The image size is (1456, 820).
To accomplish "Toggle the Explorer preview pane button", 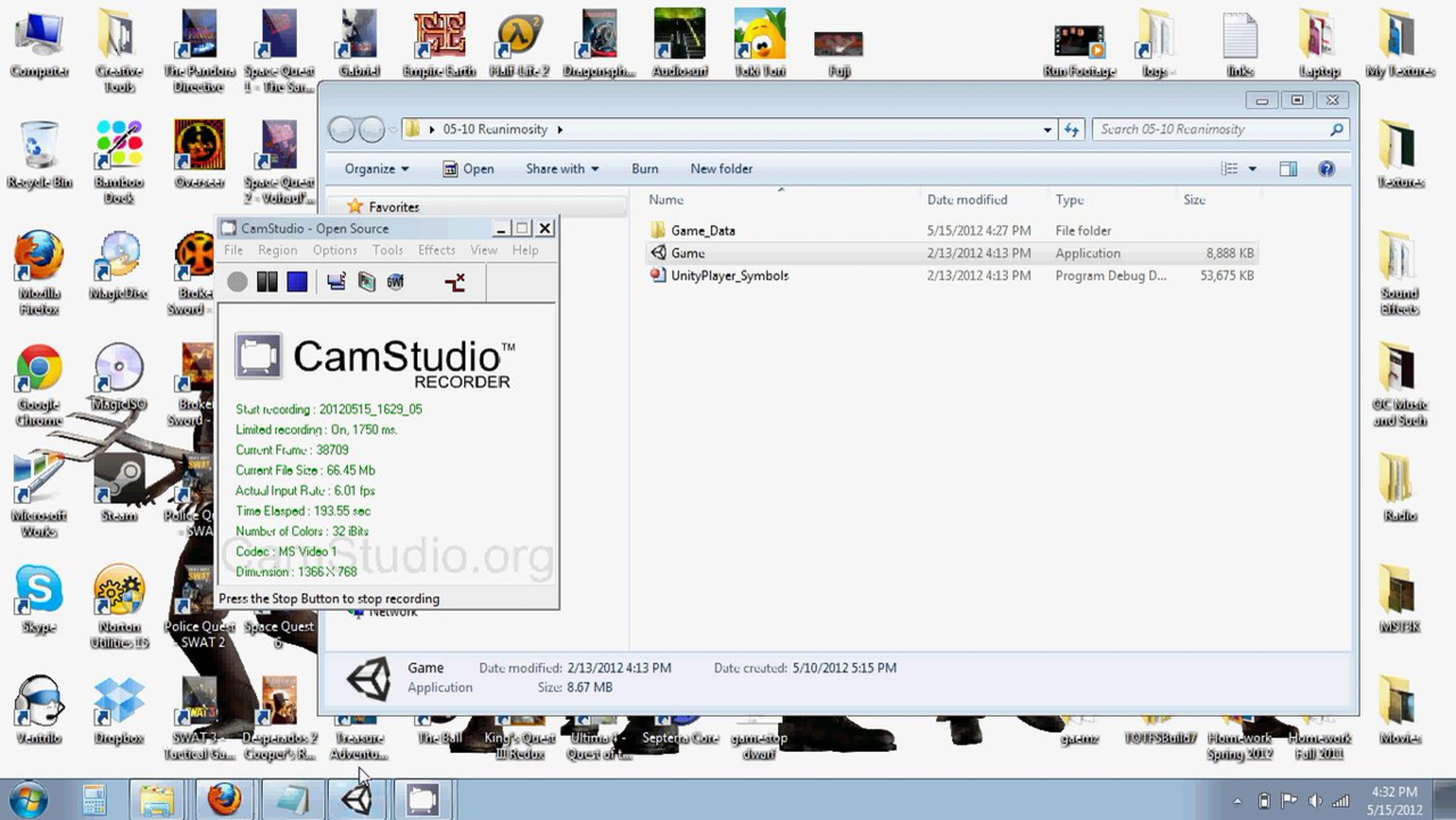I will tap(1287, 169).
